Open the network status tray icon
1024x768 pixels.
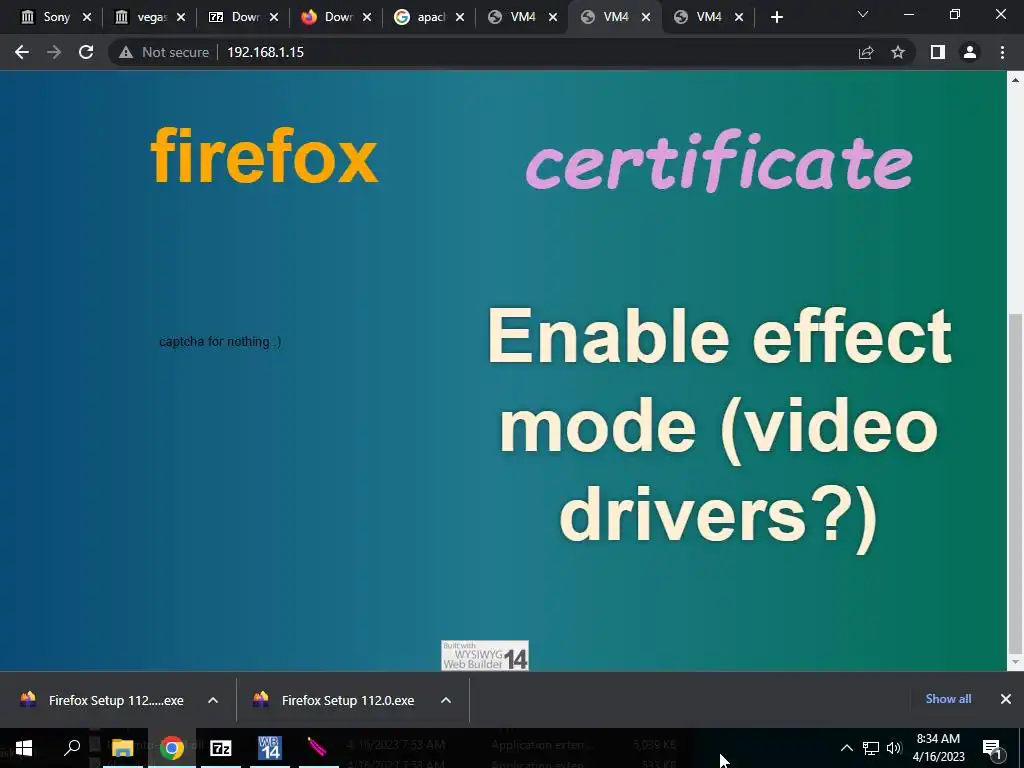(871, 748)
